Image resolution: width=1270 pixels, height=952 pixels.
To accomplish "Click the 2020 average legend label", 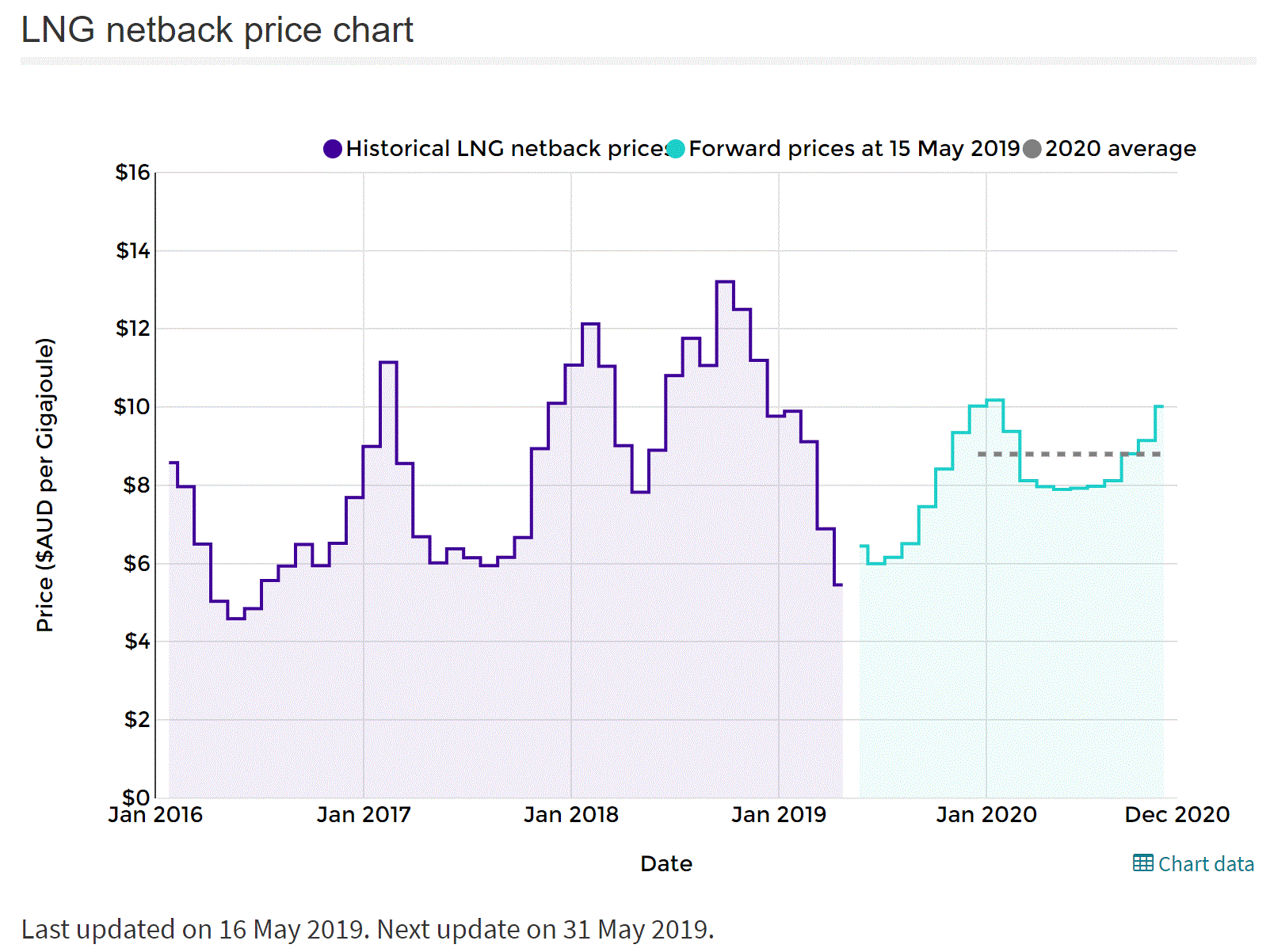I will (1119, 149).
